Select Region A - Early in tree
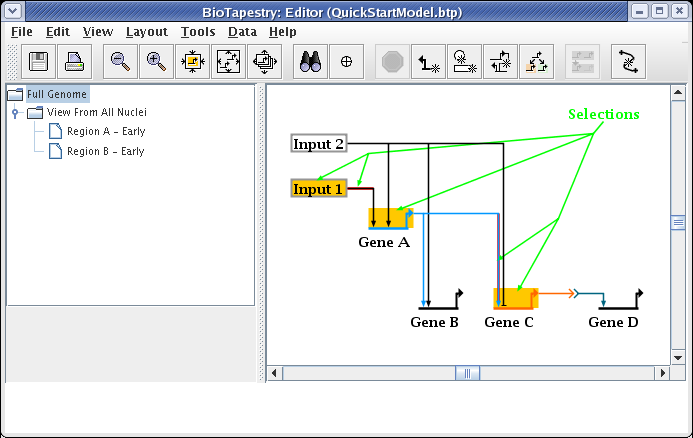Image resolution: width=693 pixels, height=438 pixels. [x=105, y=132]
